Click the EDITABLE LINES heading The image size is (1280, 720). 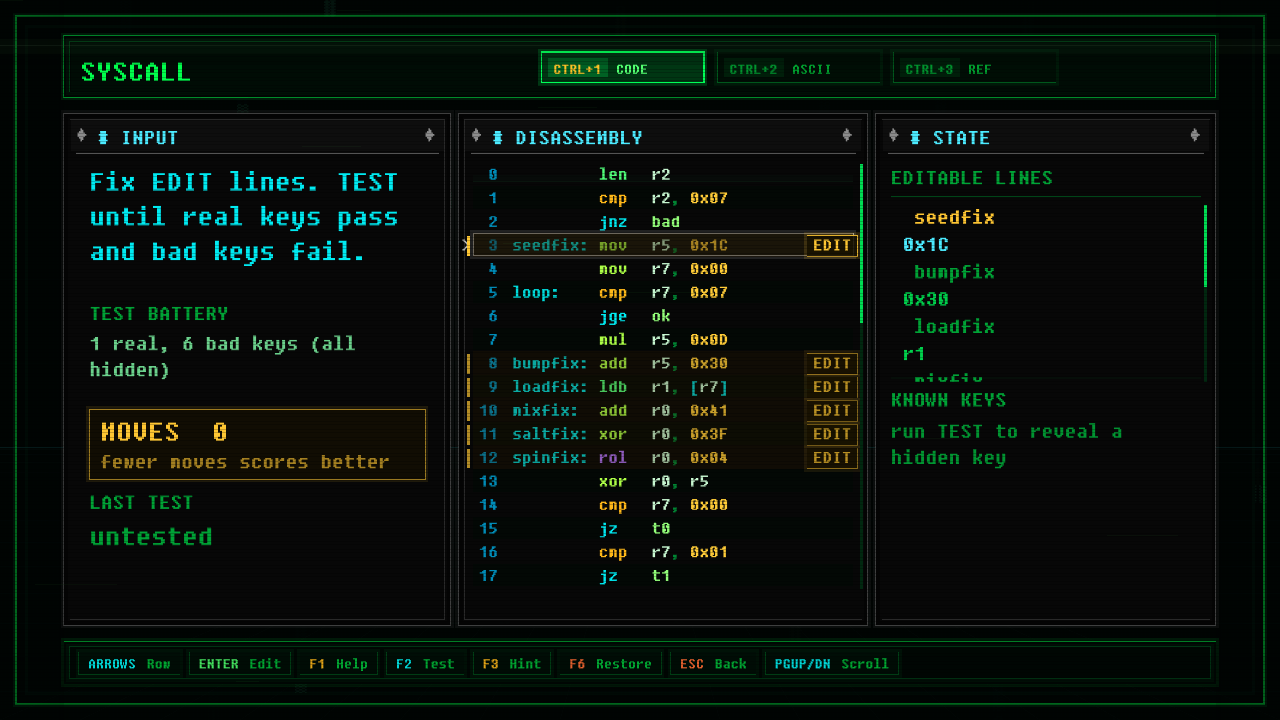pos(972,178)
